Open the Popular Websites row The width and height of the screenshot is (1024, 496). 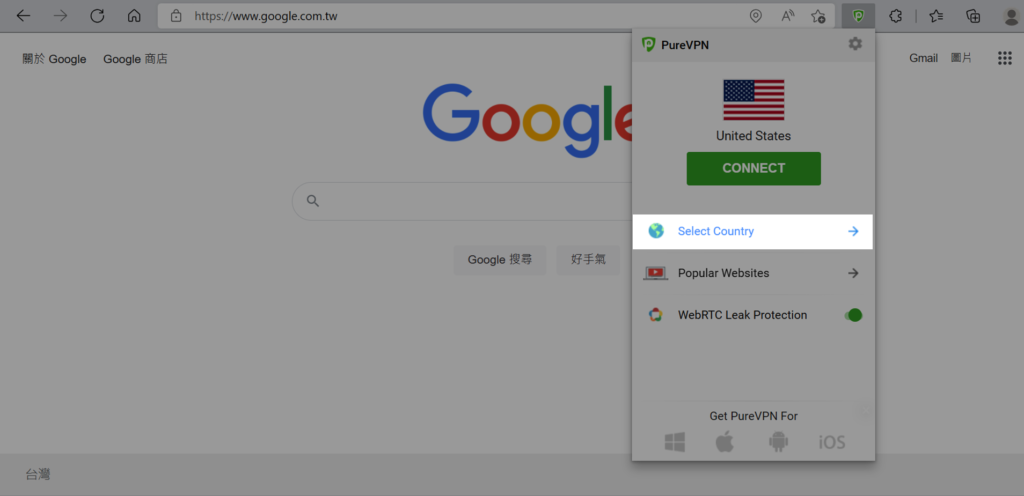(752, 273)
